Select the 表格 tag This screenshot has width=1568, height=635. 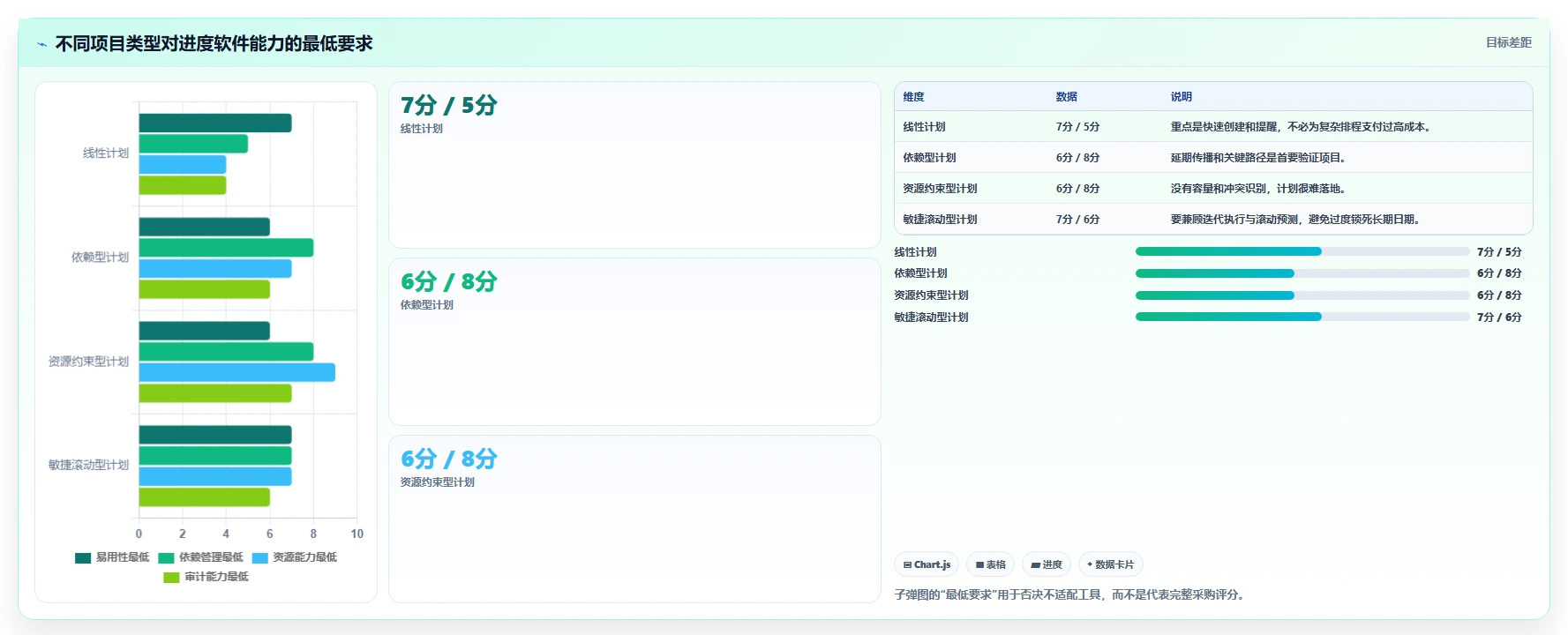991,564
